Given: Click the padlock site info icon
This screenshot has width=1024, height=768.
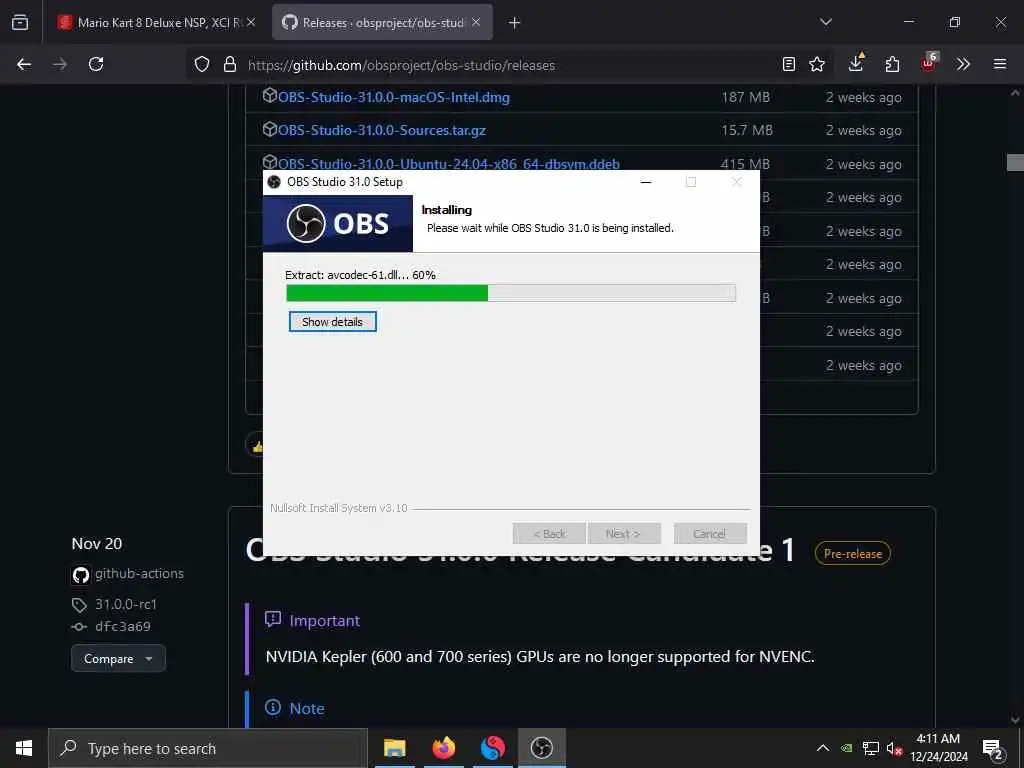Looking at the screenshot, I should [x=230, y=64].
